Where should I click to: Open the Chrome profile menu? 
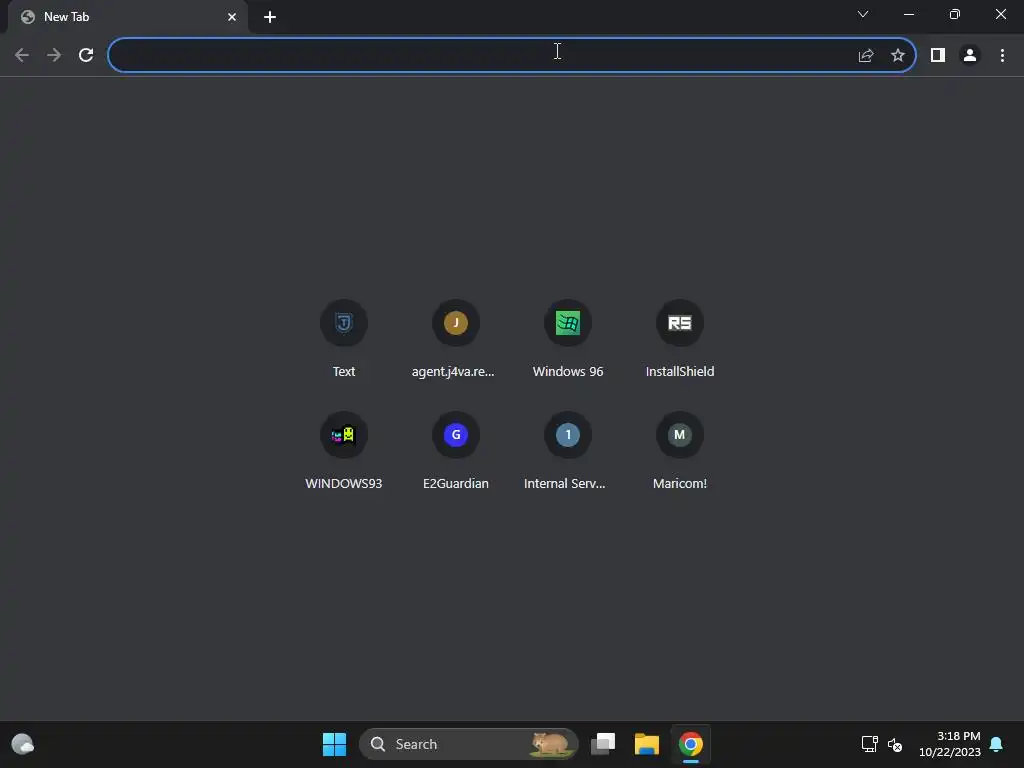point(970,56)
